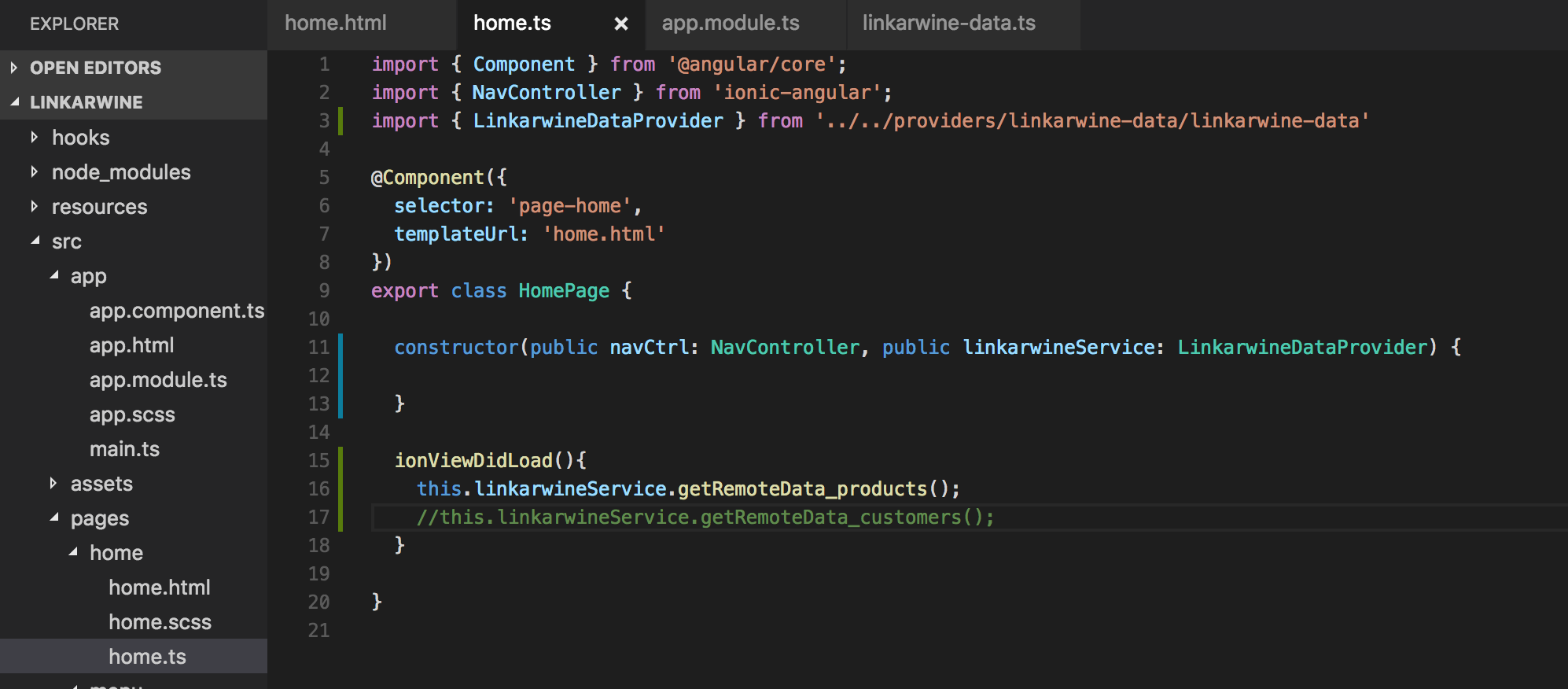Click the 'home.html' templateUrl string

[x=604, y=234]
